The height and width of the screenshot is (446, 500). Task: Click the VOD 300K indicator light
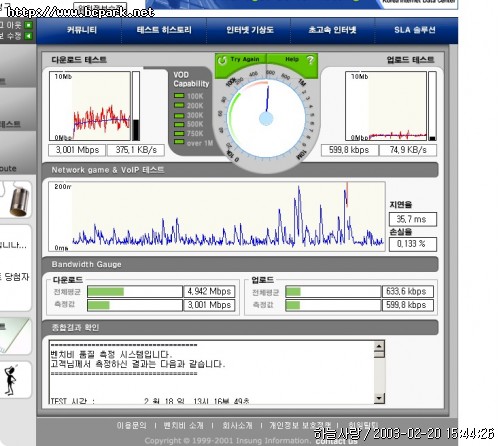[x=179, y=115]
